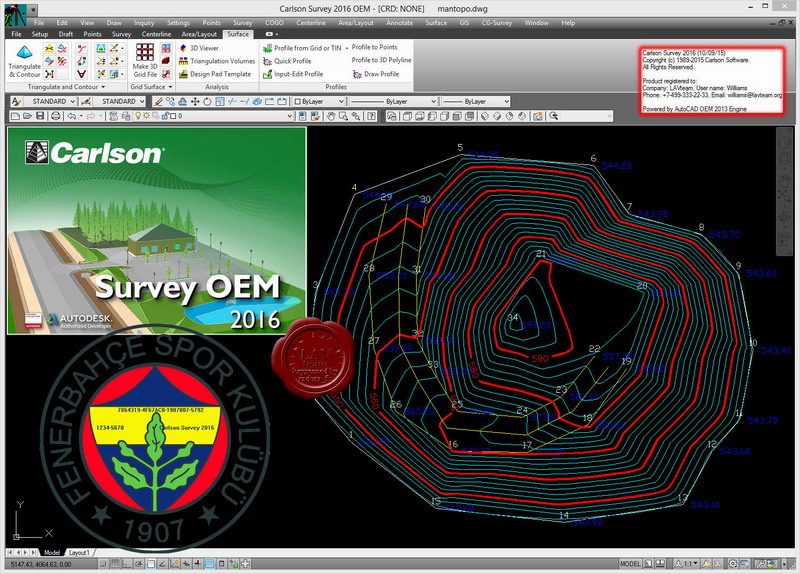Expand the Grid Surface panel
The image size is (800, 574).
pyautogui.click(x=152, y=87)
